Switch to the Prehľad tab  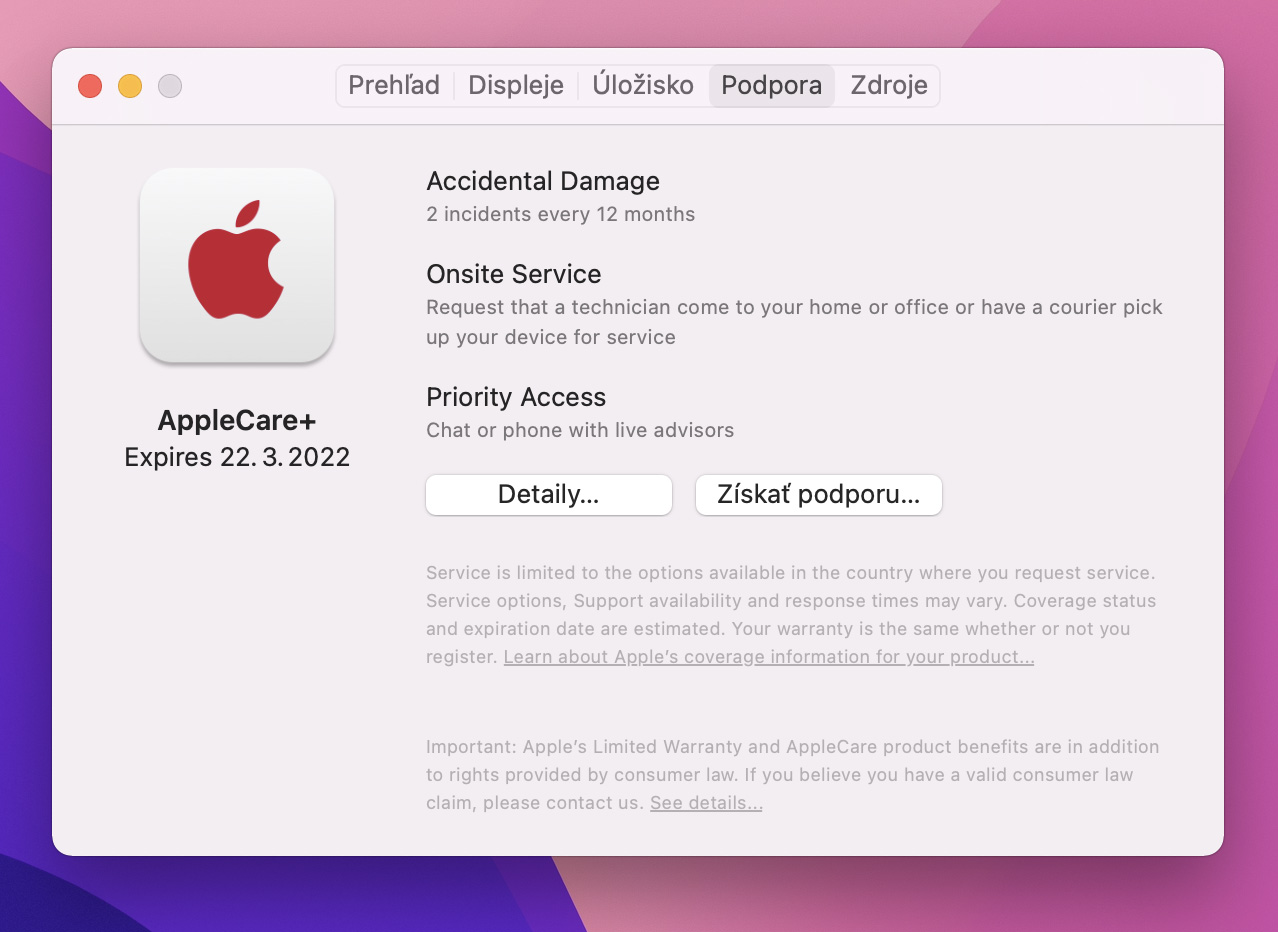point(394,86)
